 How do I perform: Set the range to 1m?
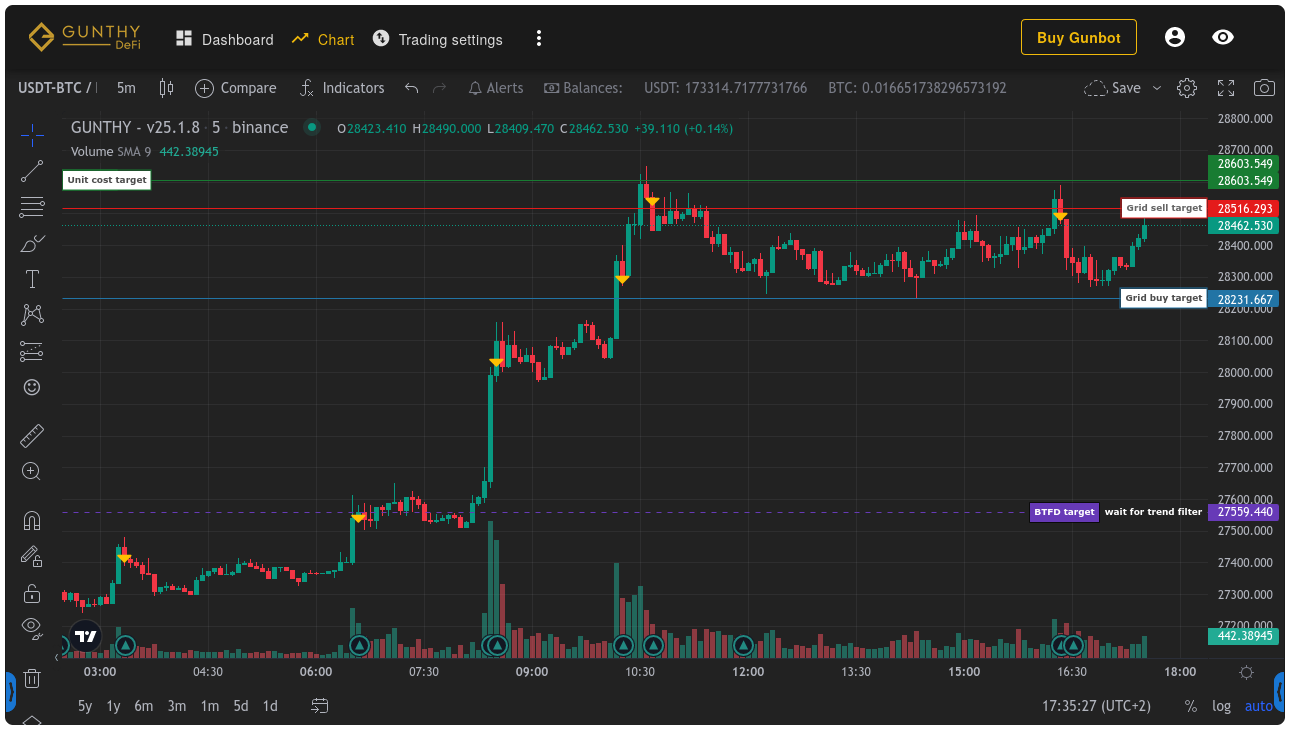[x=210, y=706]
